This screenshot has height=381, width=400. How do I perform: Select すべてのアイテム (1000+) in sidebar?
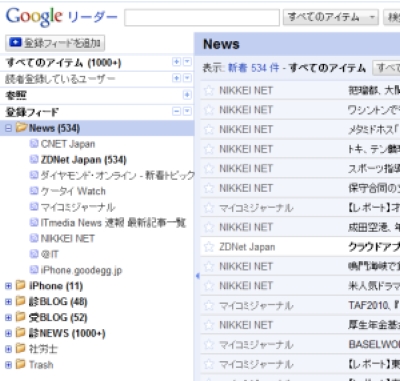click(x=63, y=63)
